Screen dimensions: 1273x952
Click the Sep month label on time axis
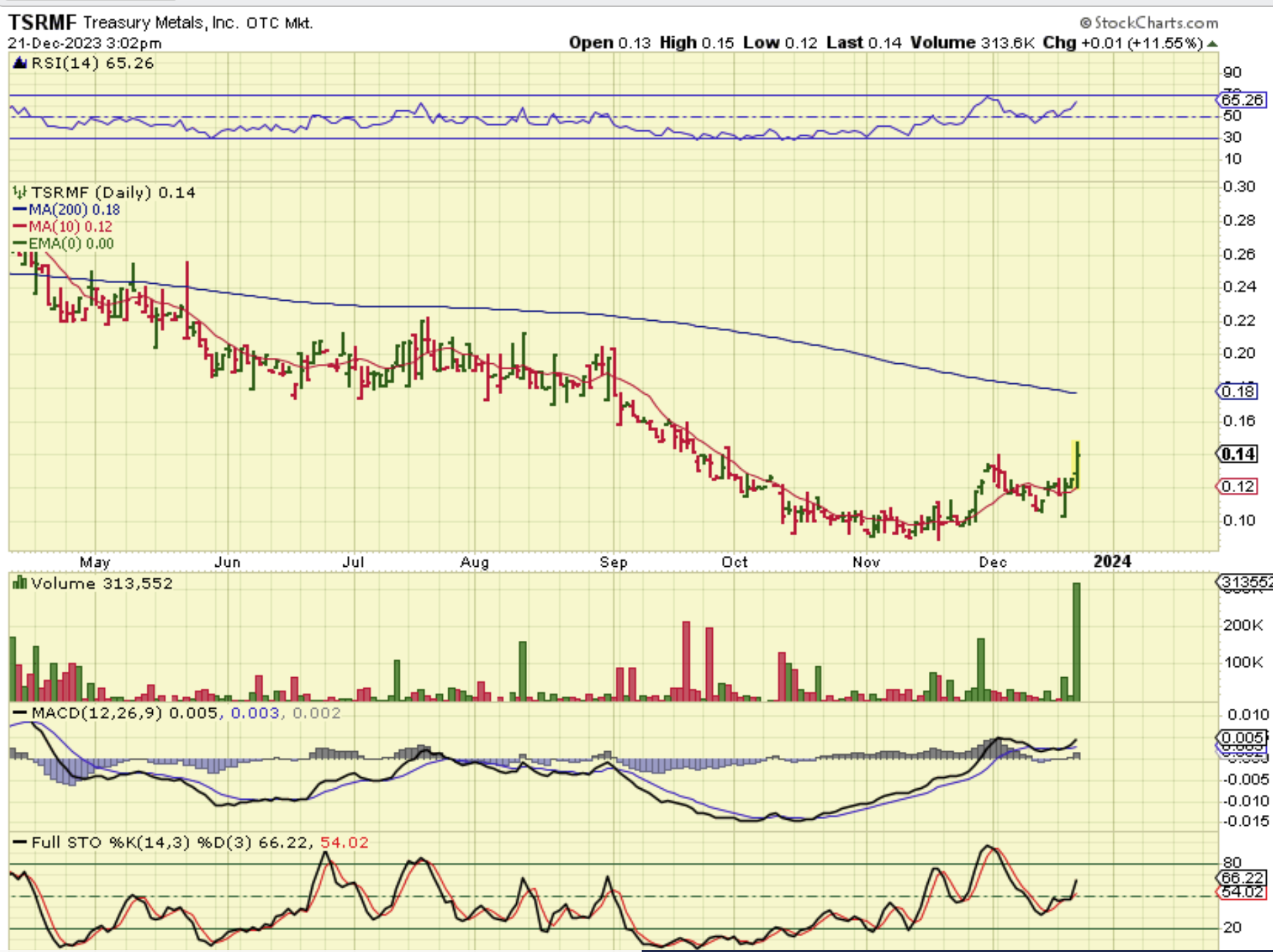point(613,563)
